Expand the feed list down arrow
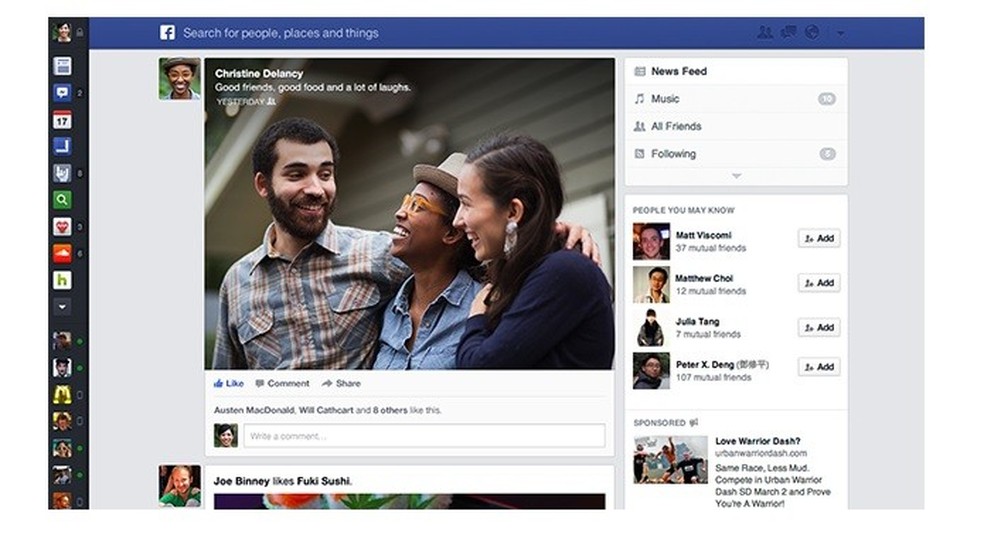 click(x=737, y=176)
